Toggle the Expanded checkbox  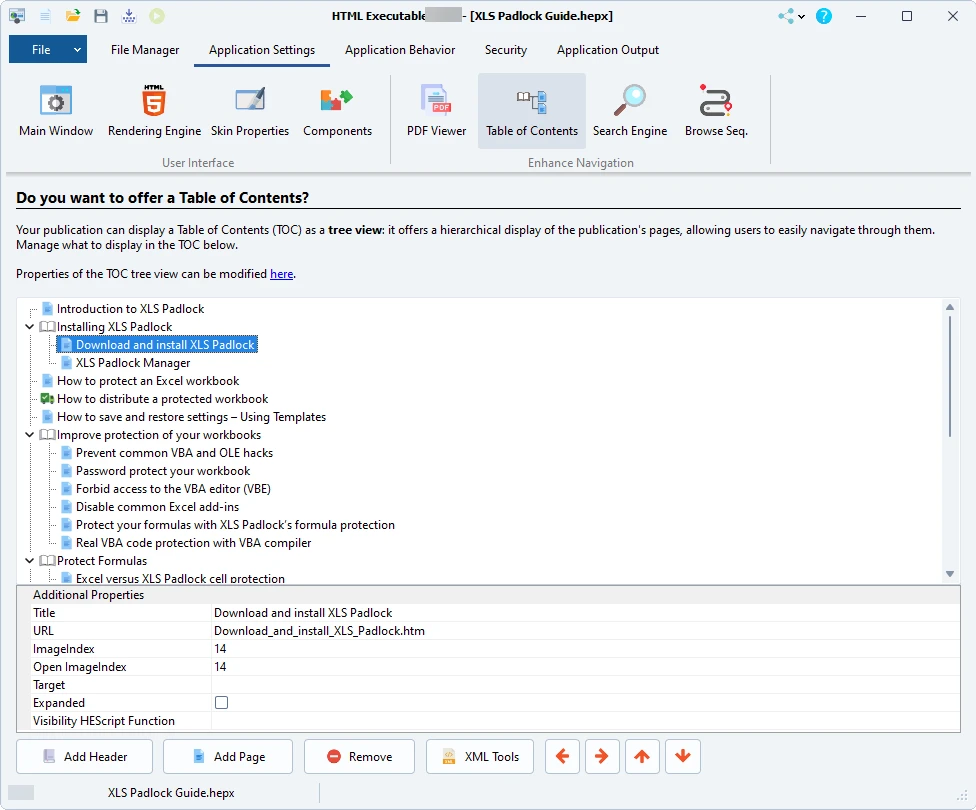tap(221, 703)
